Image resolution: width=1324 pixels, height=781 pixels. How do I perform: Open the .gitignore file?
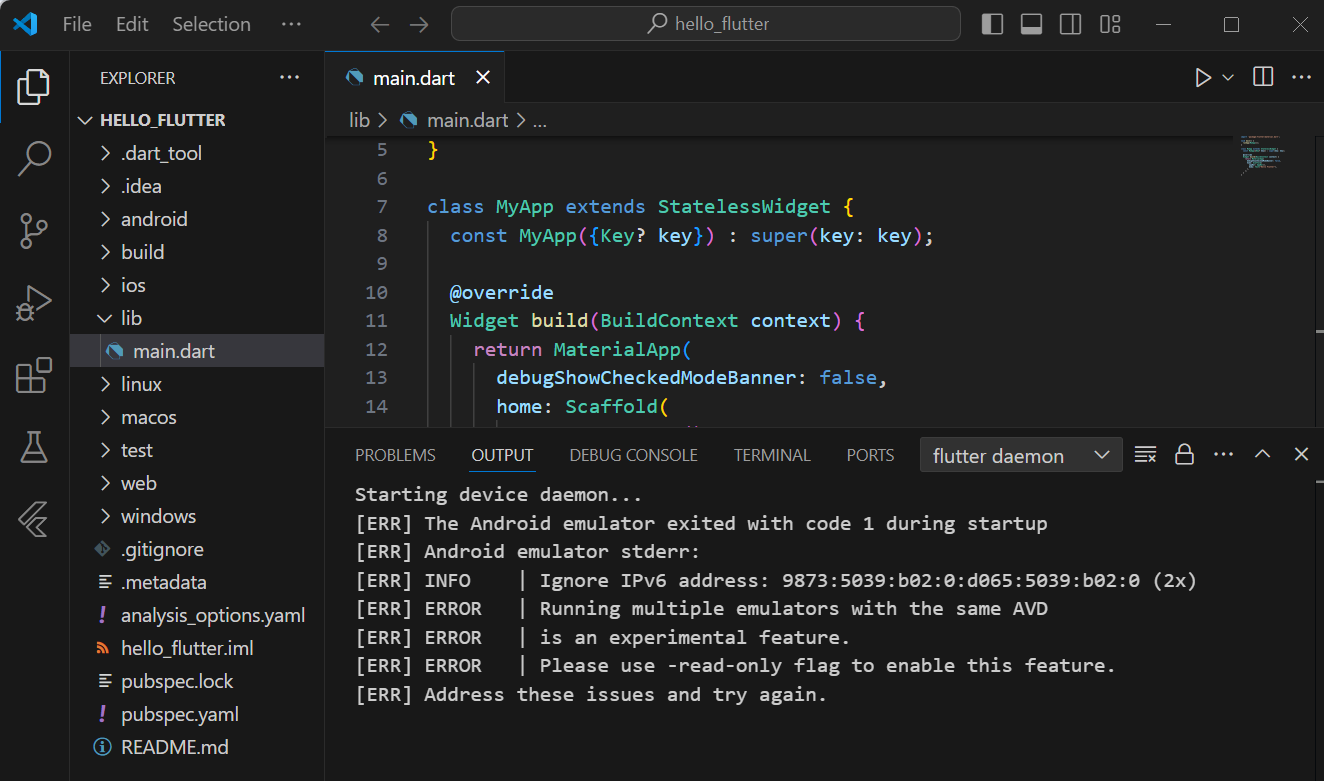(197, 549)
